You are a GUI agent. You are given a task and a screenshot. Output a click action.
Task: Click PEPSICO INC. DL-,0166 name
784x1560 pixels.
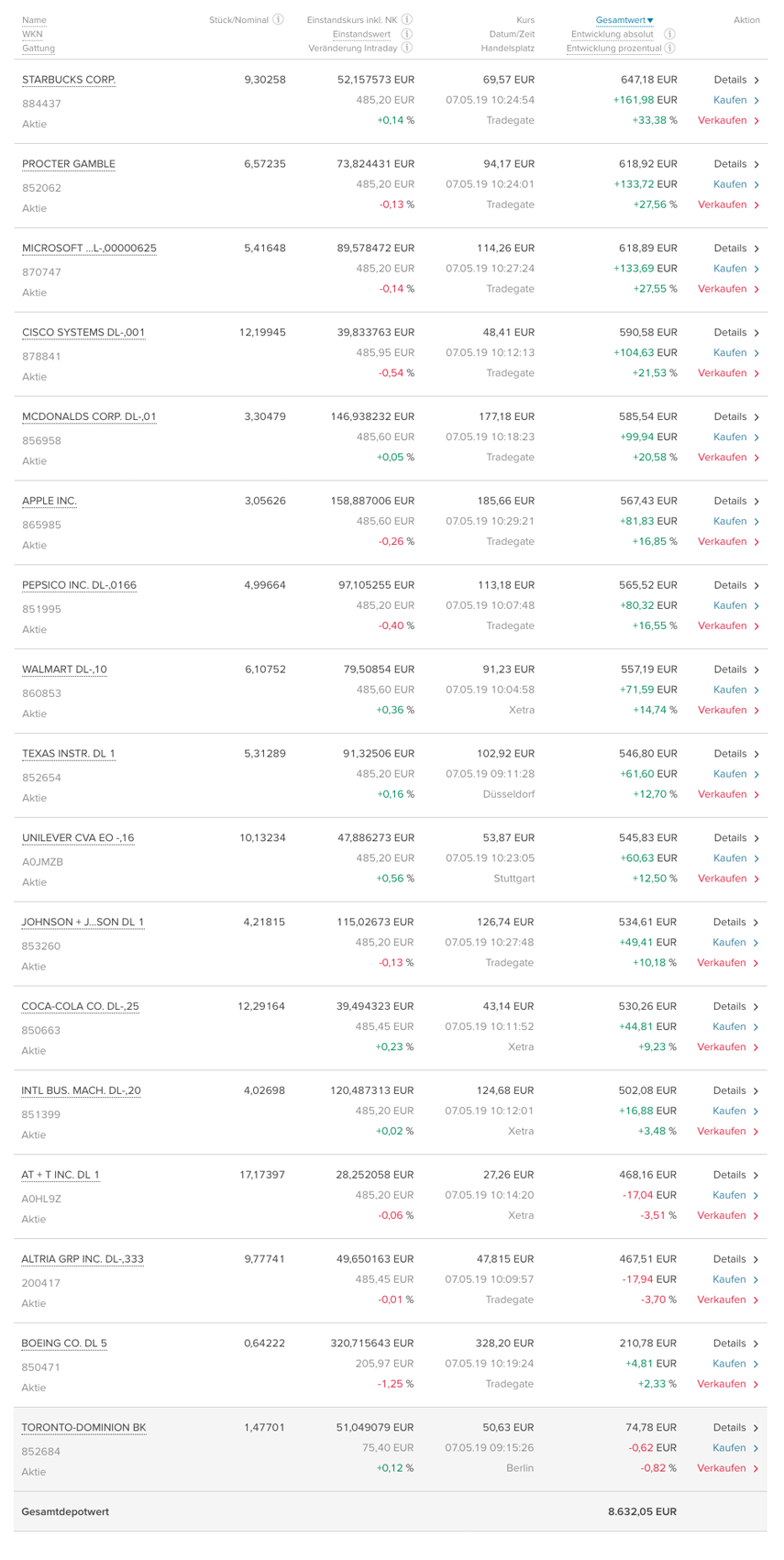[79, 585]
